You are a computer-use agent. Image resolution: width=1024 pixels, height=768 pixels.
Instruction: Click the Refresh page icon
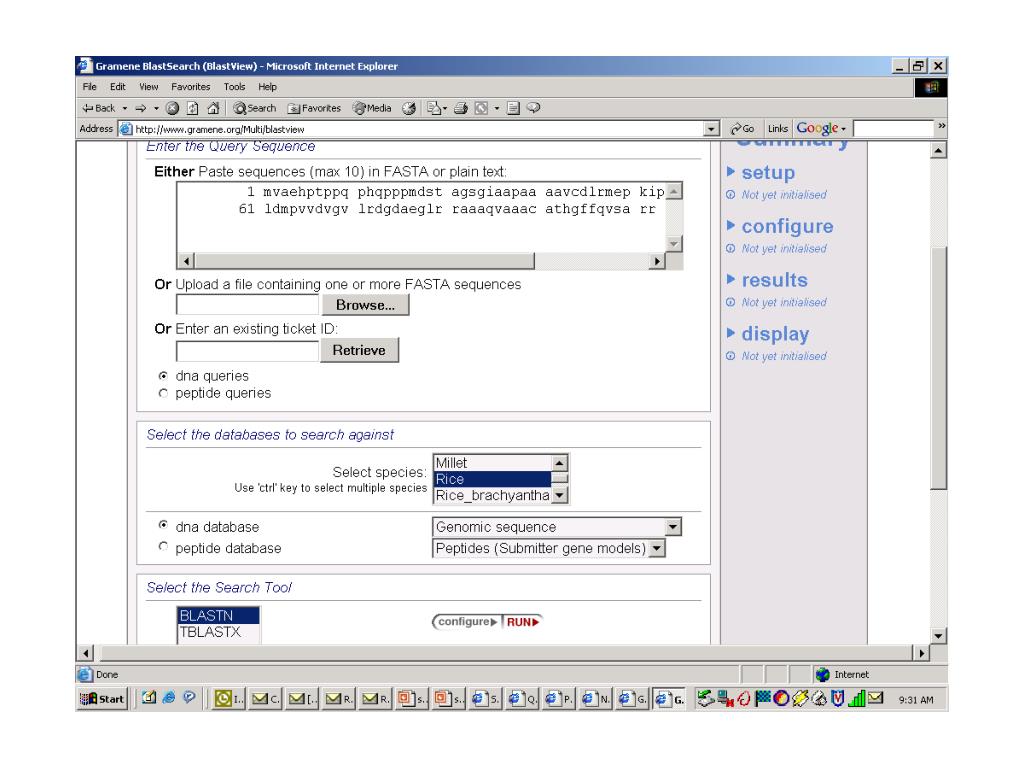(193, 108)
